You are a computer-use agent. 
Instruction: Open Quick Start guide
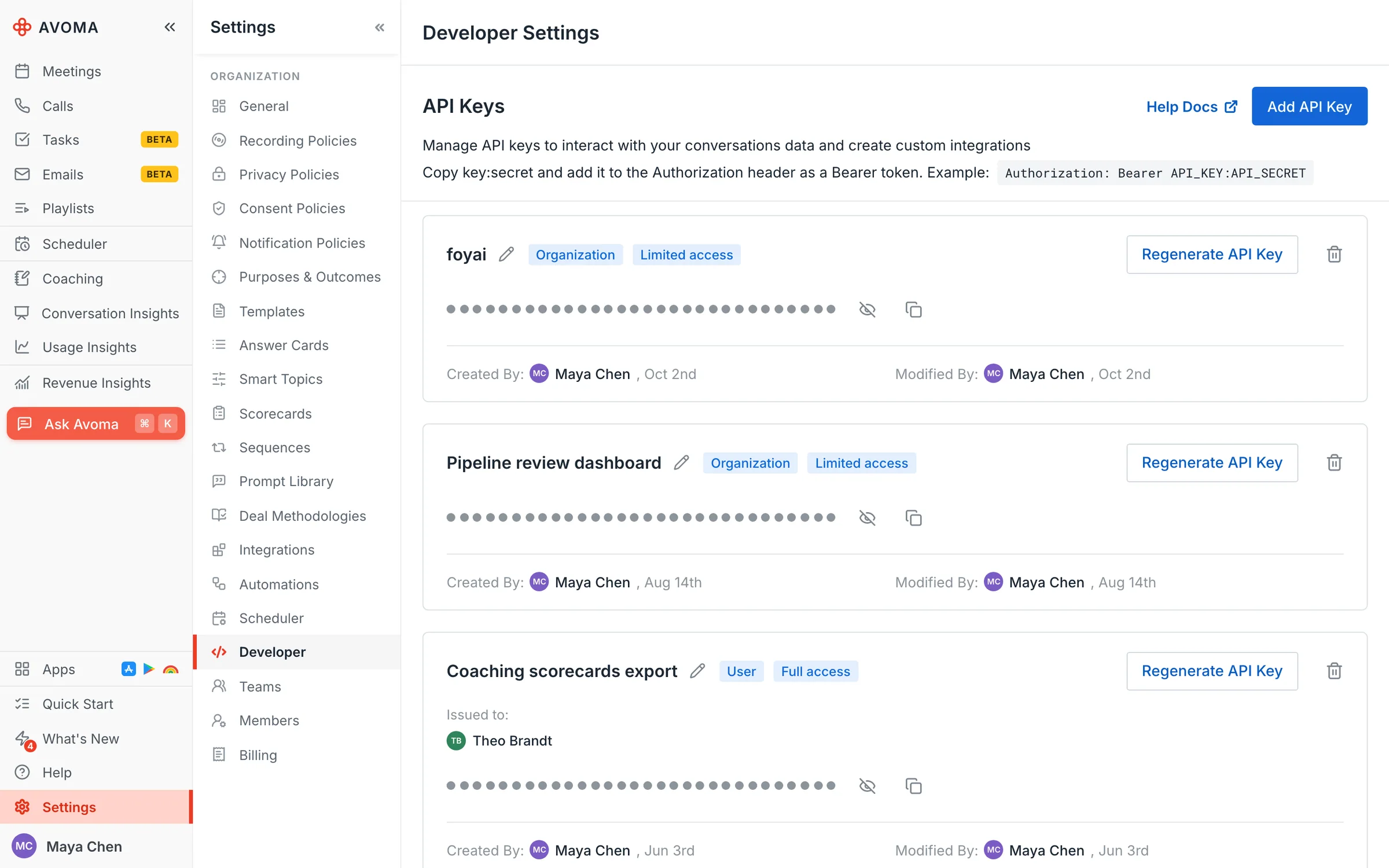click(x=96, y=704)
